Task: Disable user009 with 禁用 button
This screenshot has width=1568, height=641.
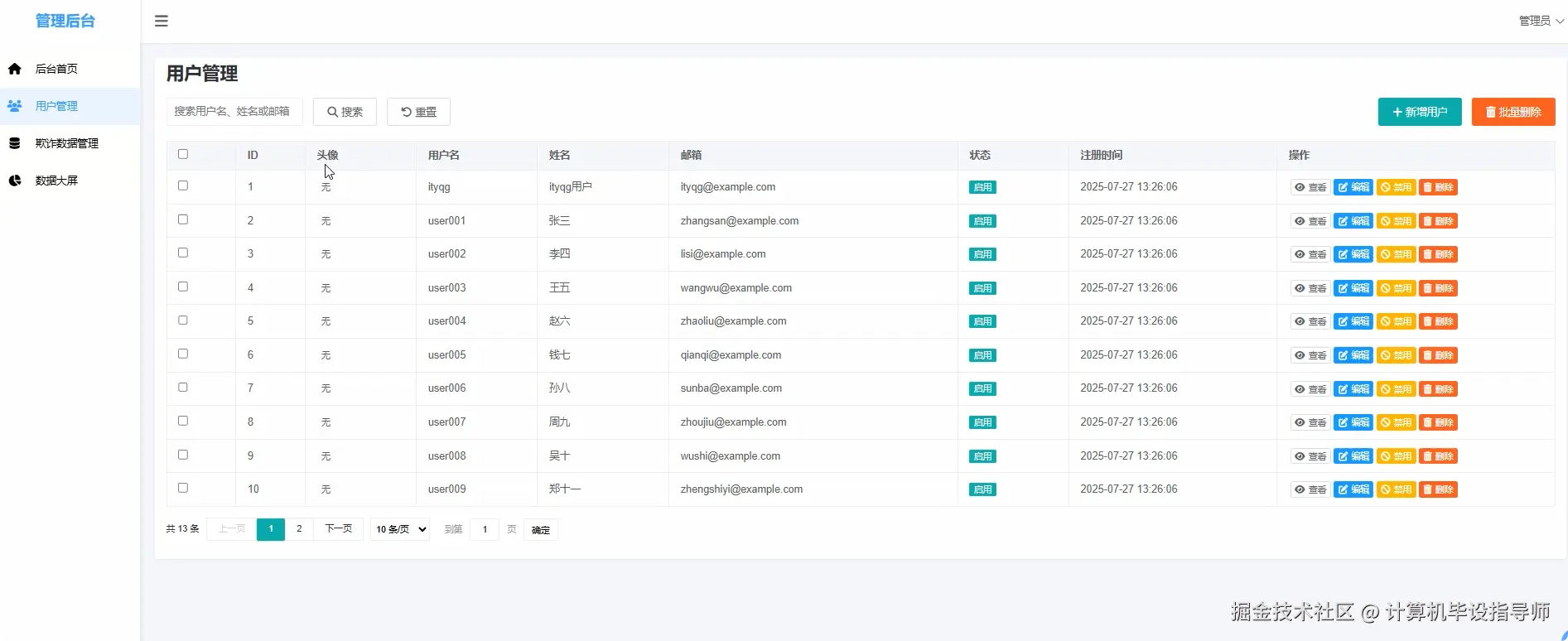Action: pyautogui.click(x=1396, y=489)
